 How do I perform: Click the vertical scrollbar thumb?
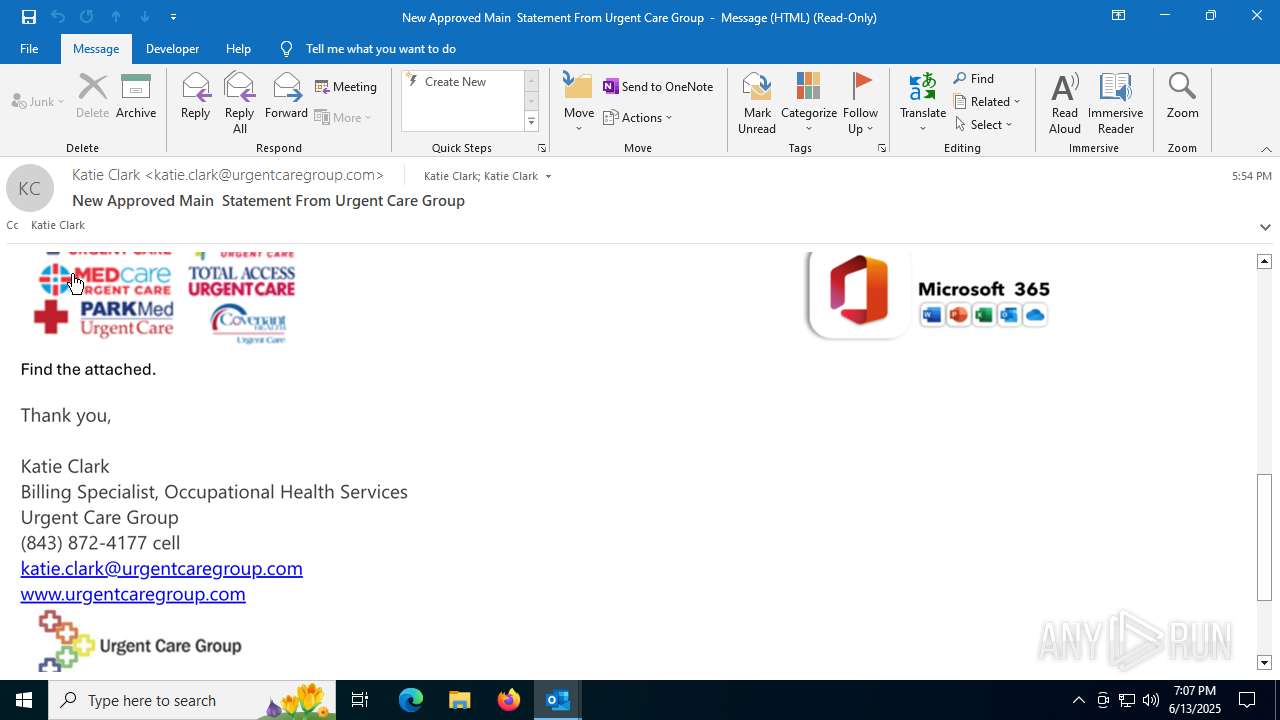click(x=1264, y=536)
